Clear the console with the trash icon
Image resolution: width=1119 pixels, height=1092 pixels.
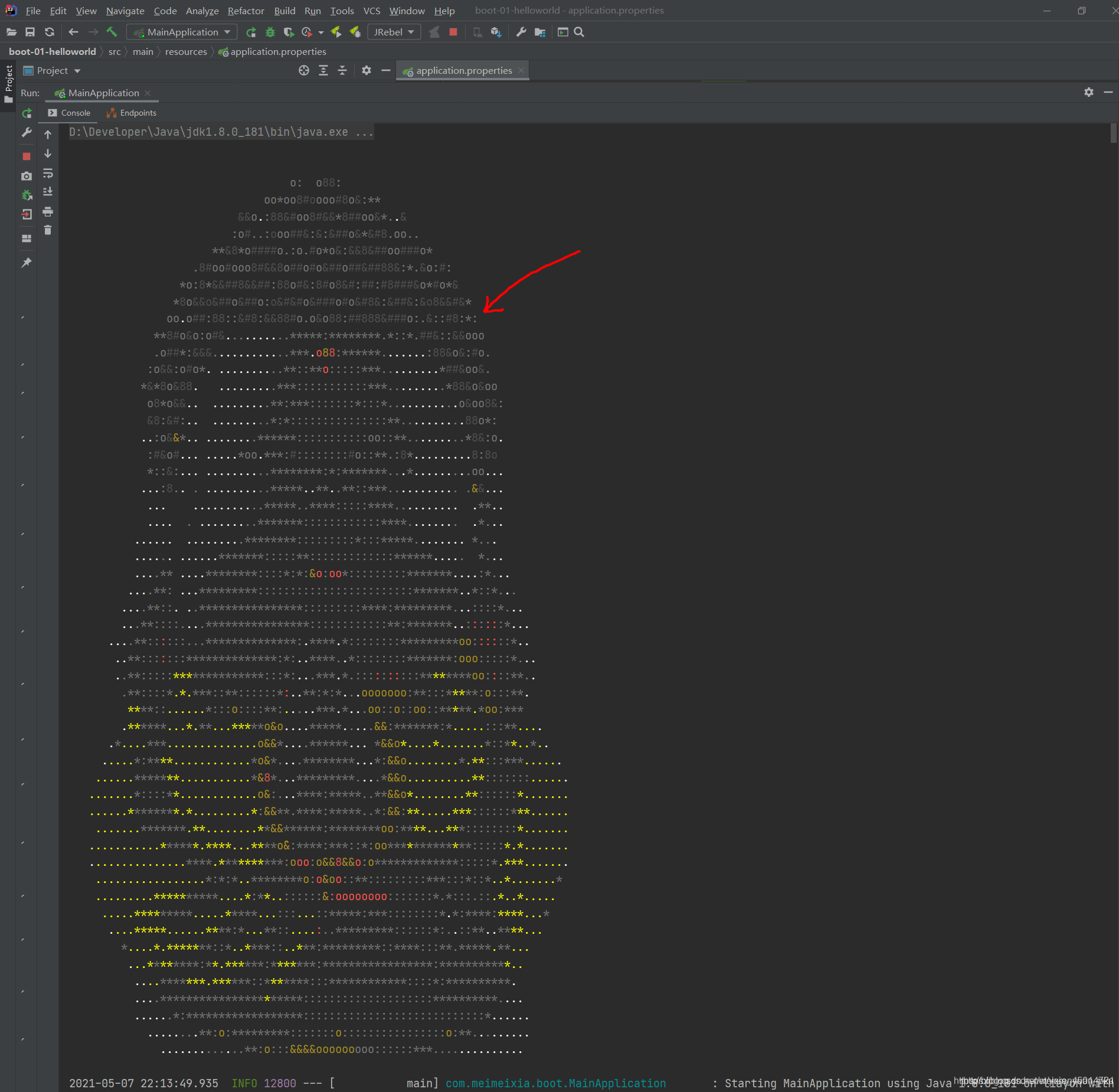[x=48, y=230]
